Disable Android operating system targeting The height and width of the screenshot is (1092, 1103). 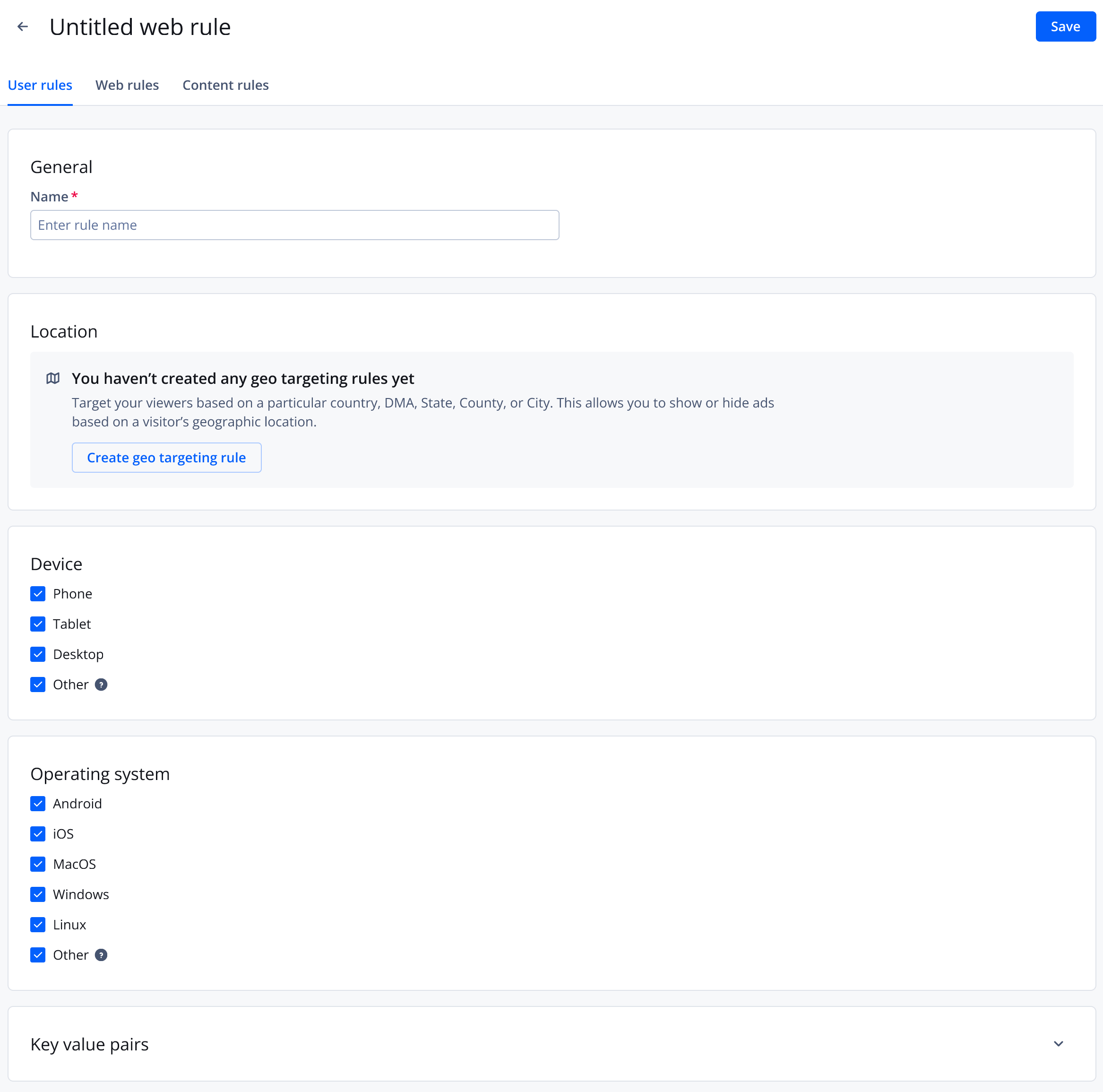(x=38, y=804)
